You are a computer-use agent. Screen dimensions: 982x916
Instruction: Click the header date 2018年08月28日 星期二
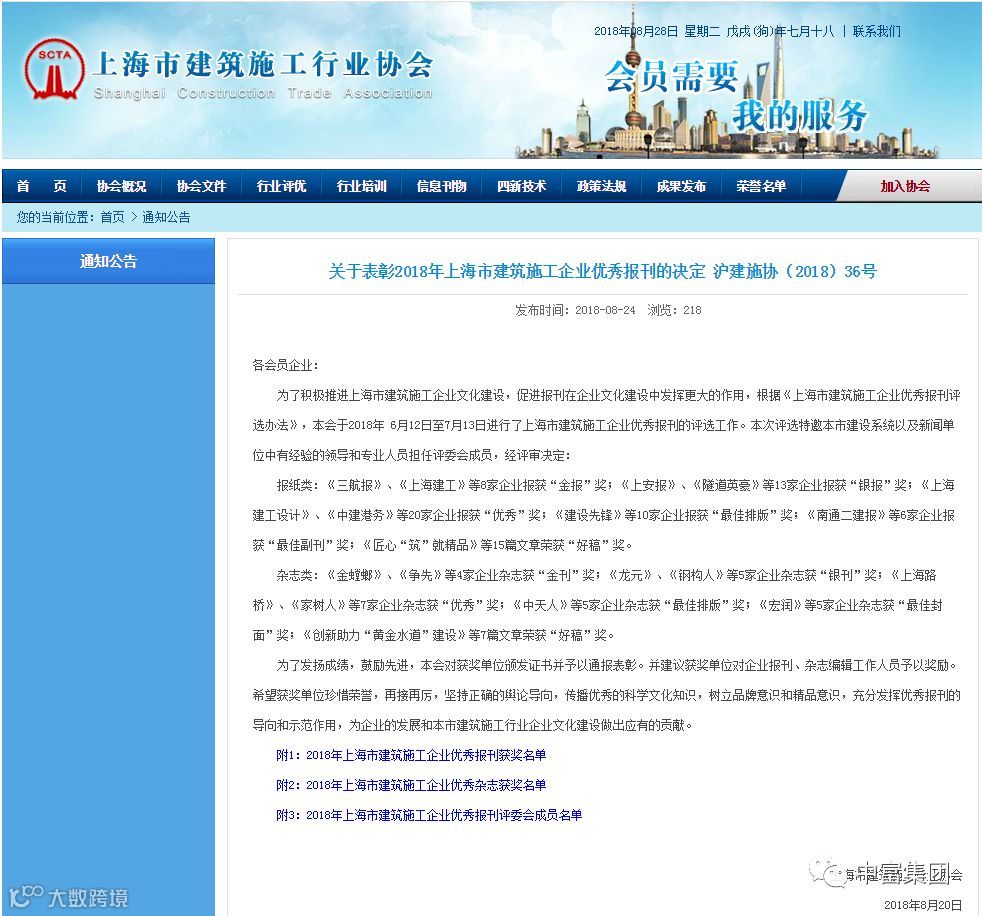[x=657, y=31]
